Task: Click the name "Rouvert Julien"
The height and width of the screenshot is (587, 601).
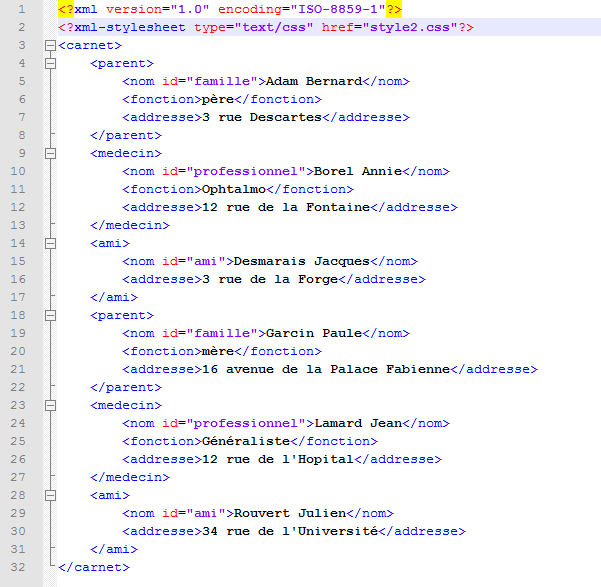Action: click(290, 513)
